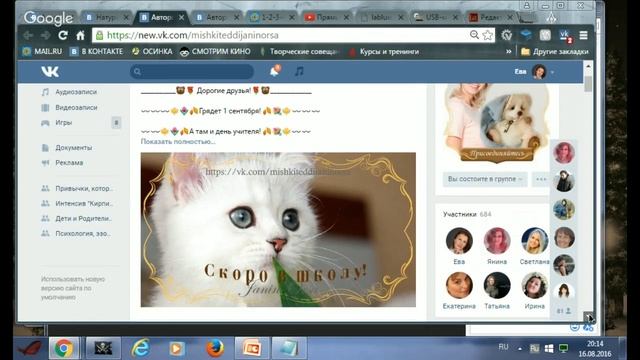Bookmark this page with star icon
The image size is (640, 360).
click(x=487, y=35)
